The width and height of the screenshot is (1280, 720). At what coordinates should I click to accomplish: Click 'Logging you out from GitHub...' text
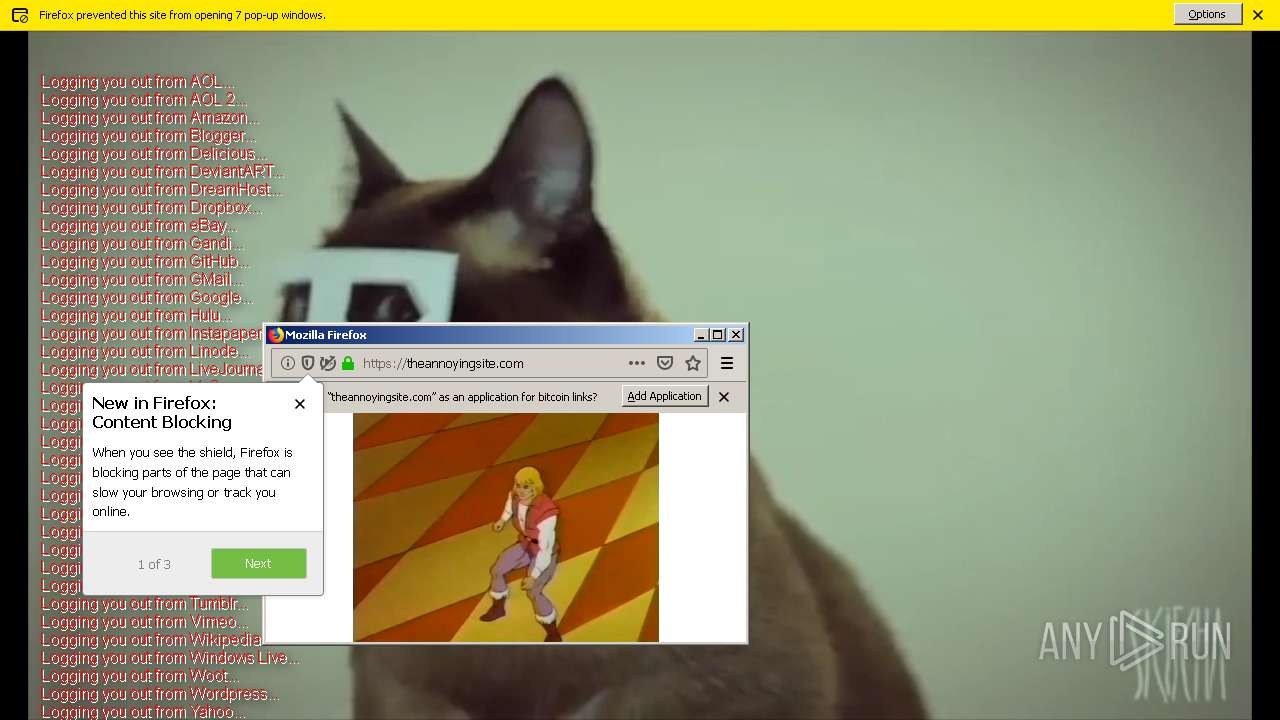click(145, 262)
